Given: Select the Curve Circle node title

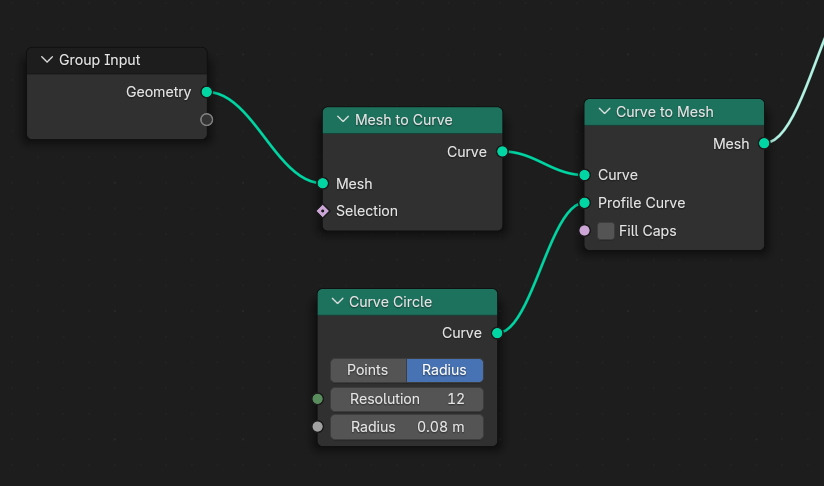Looking at the screenshot, I should pyautogui.click(x=390, y=302).
